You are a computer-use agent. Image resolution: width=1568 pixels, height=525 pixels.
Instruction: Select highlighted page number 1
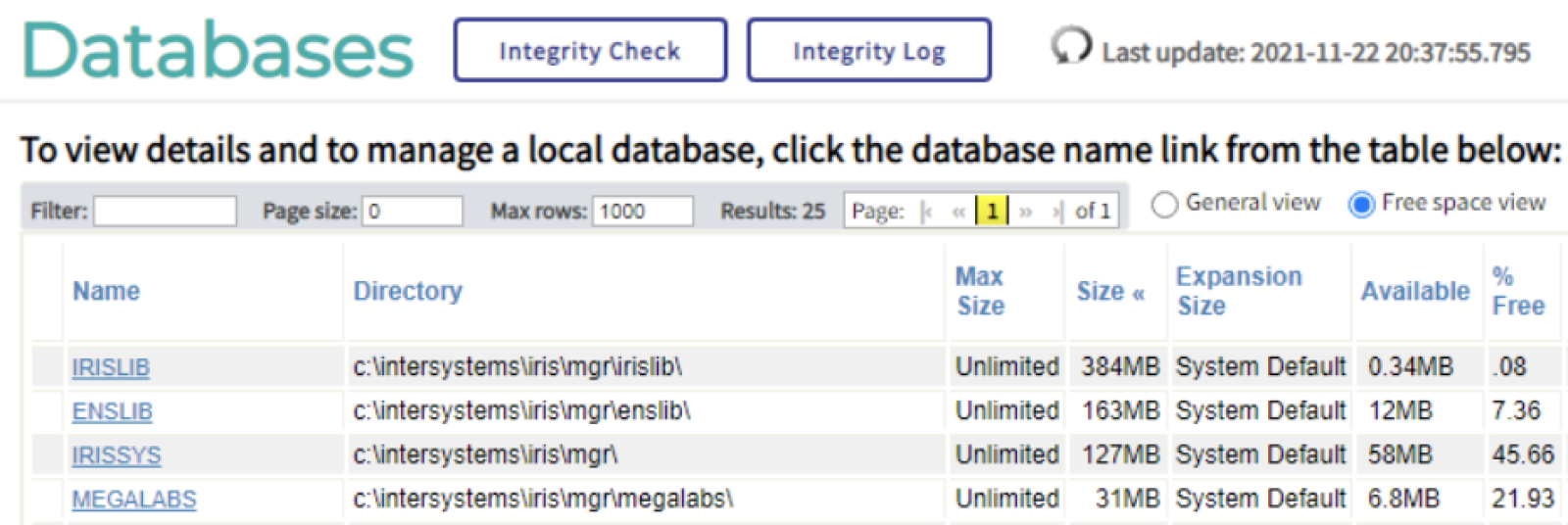click(x=993, y=212)
